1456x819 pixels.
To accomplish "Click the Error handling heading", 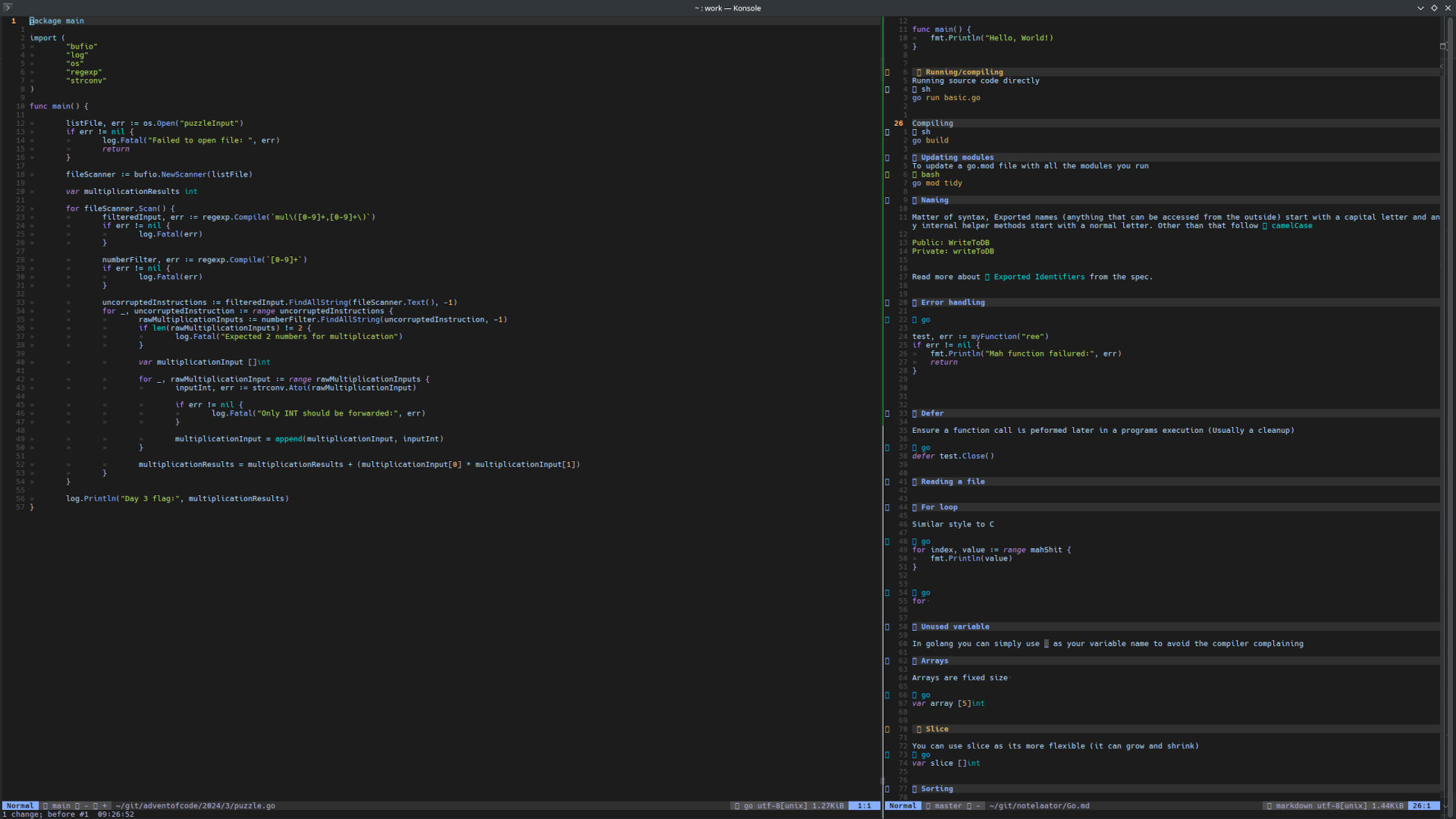I will point(952,303).
